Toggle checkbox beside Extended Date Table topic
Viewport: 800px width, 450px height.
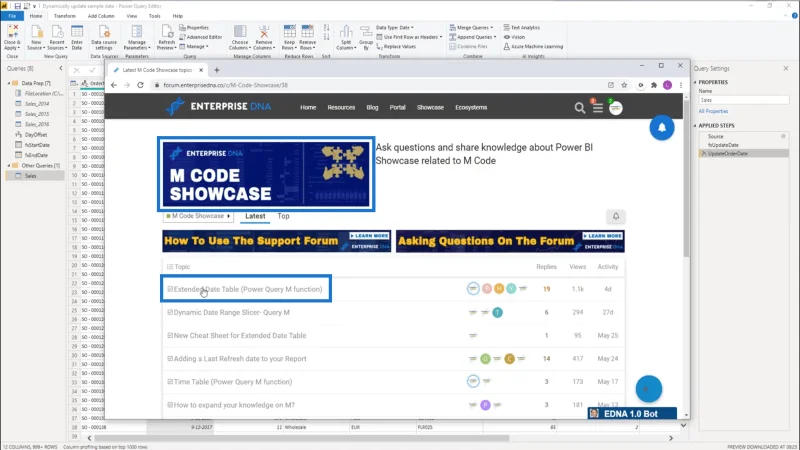170,289
